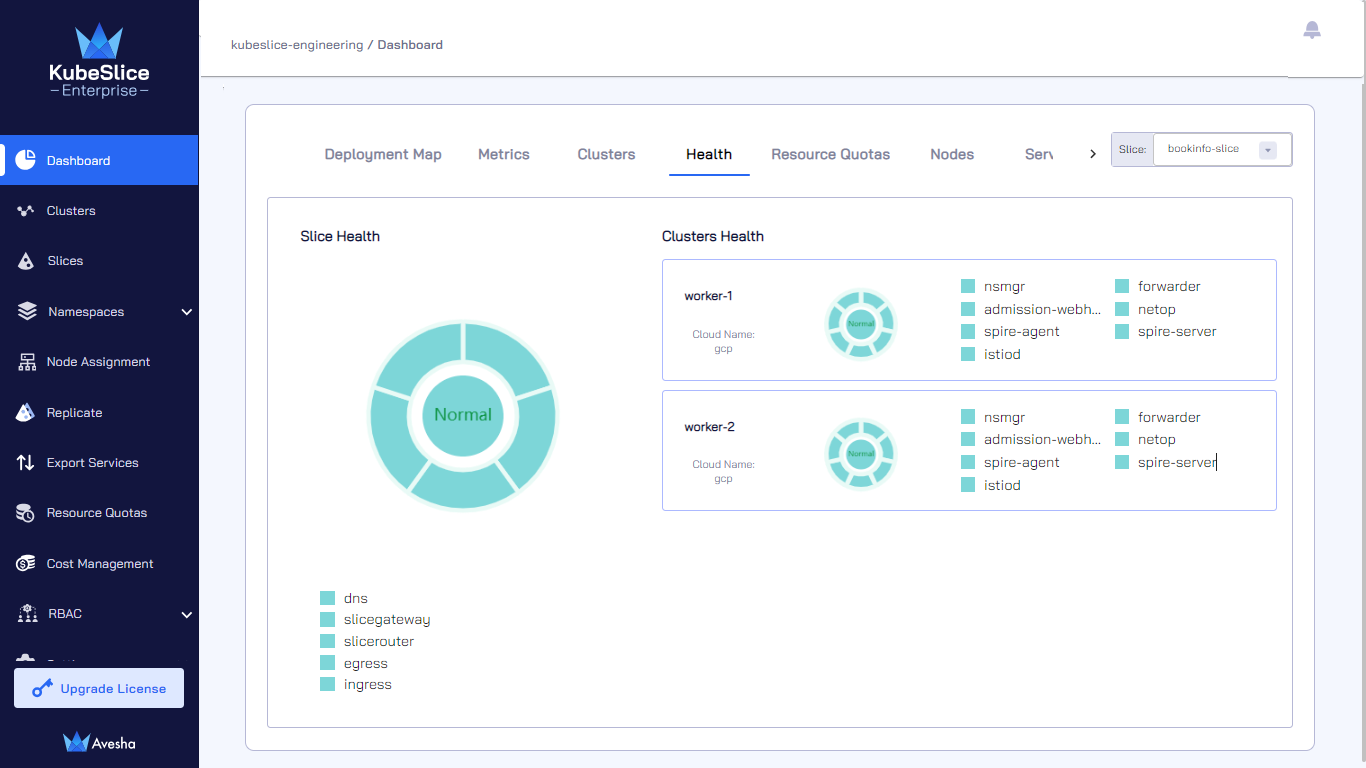This screenshot has height=768, width=1366.
Task: Click worker-1 spire-server label
Action: tap(1177, 332)
